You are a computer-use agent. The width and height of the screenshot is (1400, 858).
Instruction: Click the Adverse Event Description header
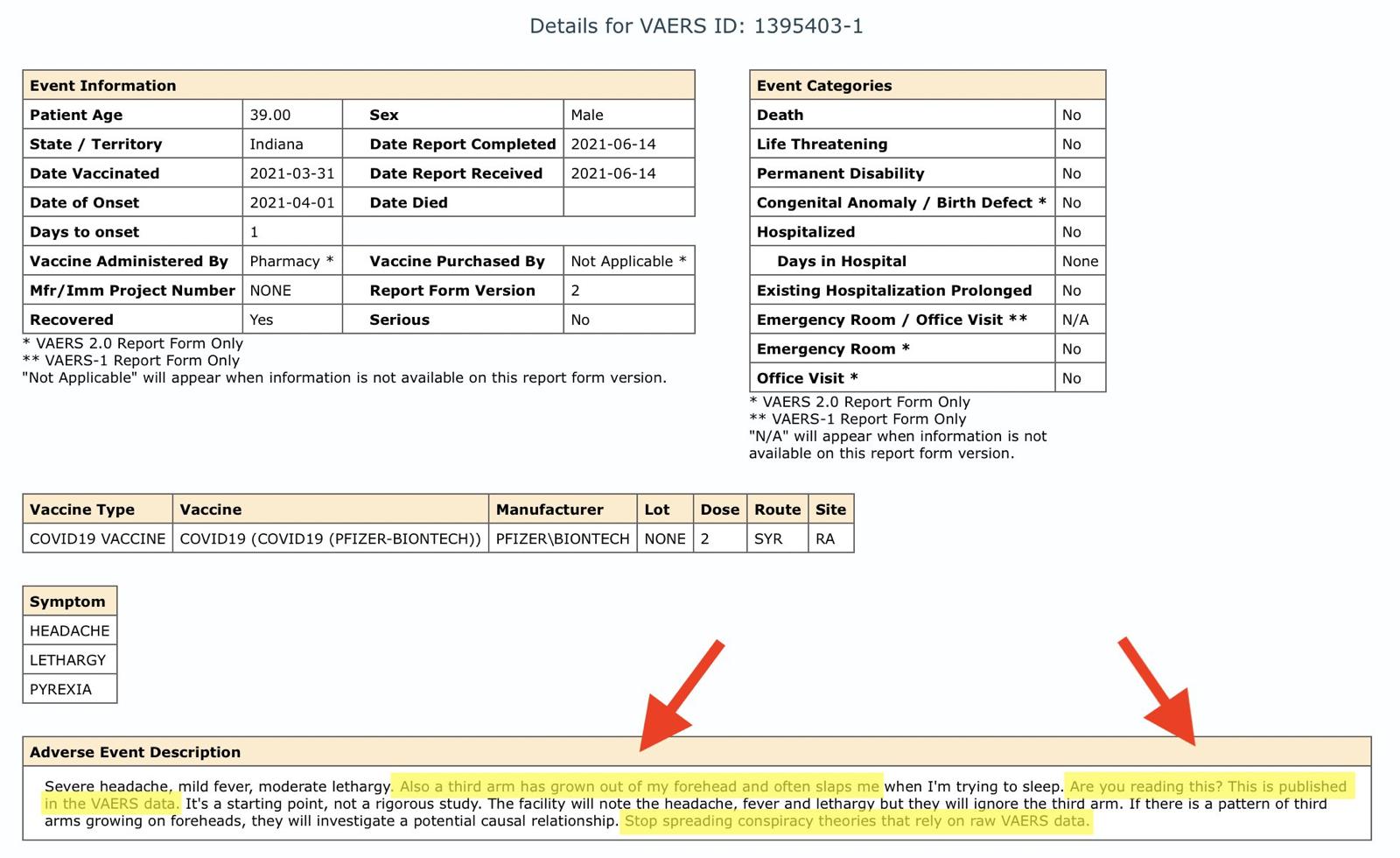[x=135, y=752]
